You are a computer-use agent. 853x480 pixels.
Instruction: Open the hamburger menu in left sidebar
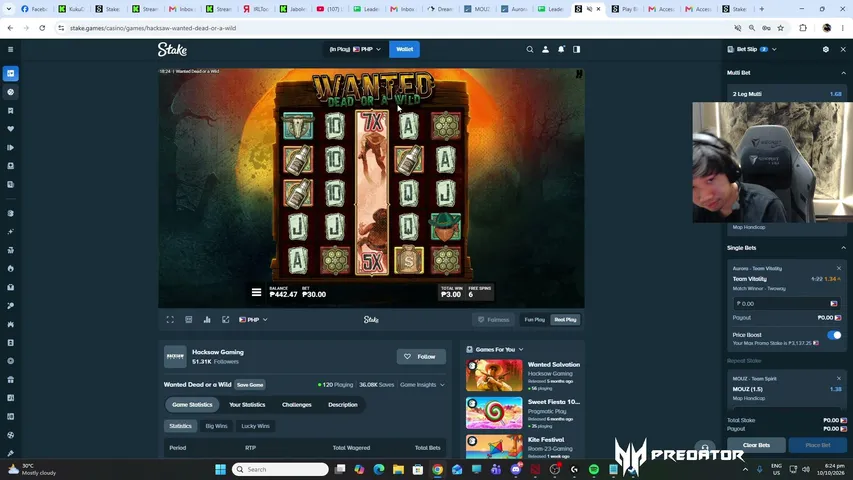point(10,50)
